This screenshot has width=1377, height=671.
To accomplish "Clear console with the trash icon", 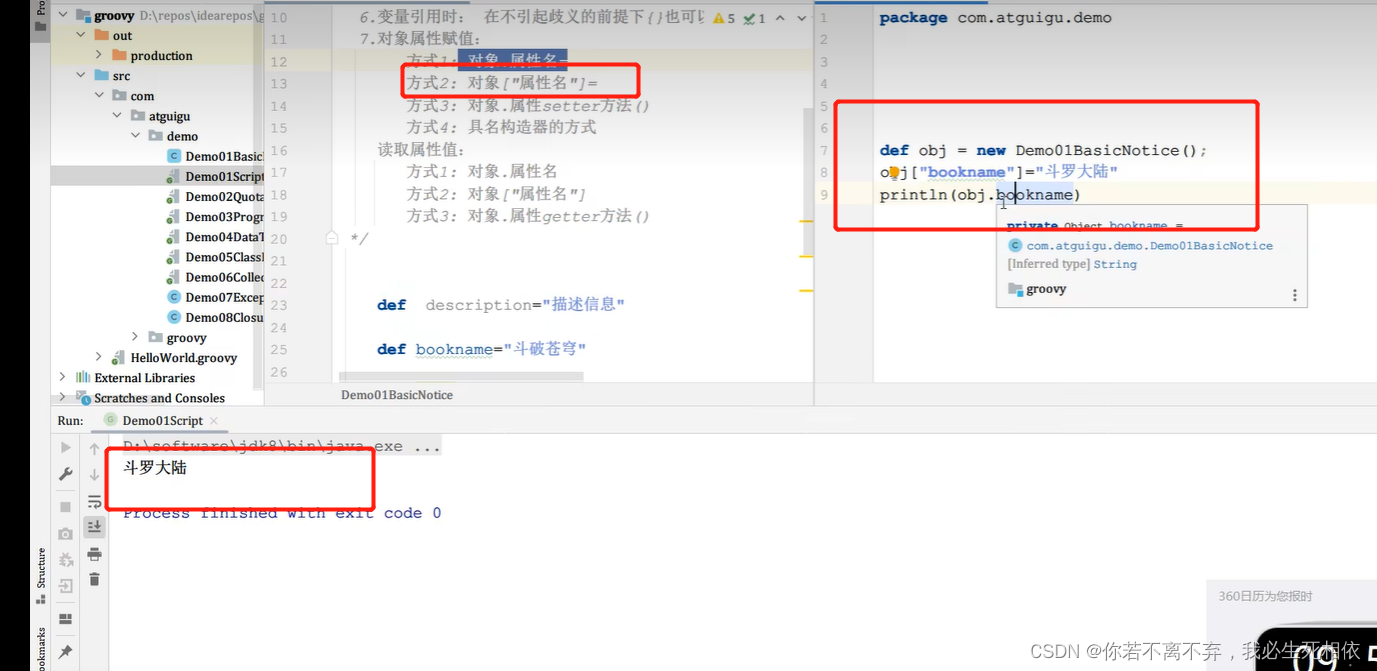I will tap(95, 579).
